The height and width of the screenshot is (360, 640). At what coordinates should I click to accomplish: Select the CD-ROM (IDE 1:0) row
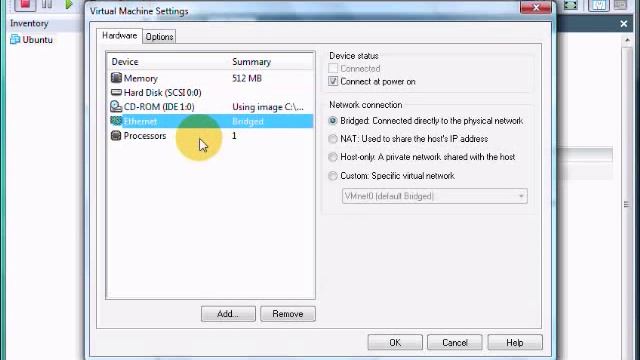pyautogui.click(x=211, y=107)
